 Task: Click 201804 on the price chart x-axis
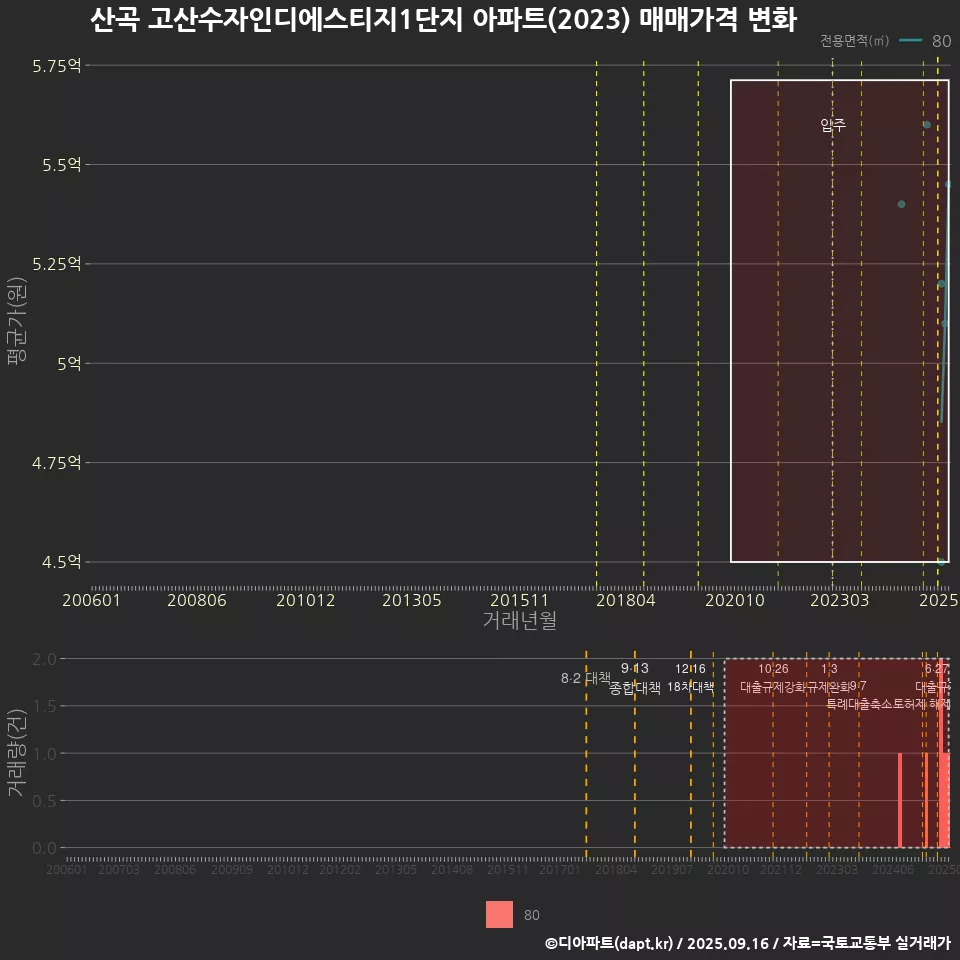(x=626, y=600)
